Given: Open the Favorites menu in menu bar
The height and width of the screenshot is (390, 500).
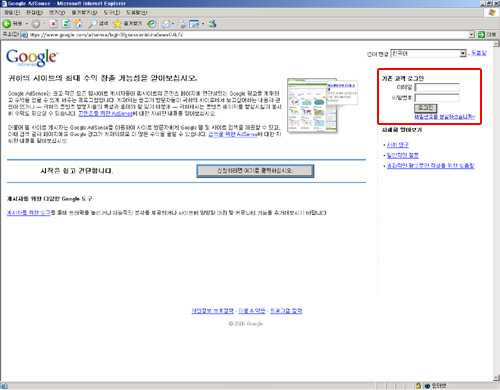Looking at the screenshot, I should [x=84, y=12].
